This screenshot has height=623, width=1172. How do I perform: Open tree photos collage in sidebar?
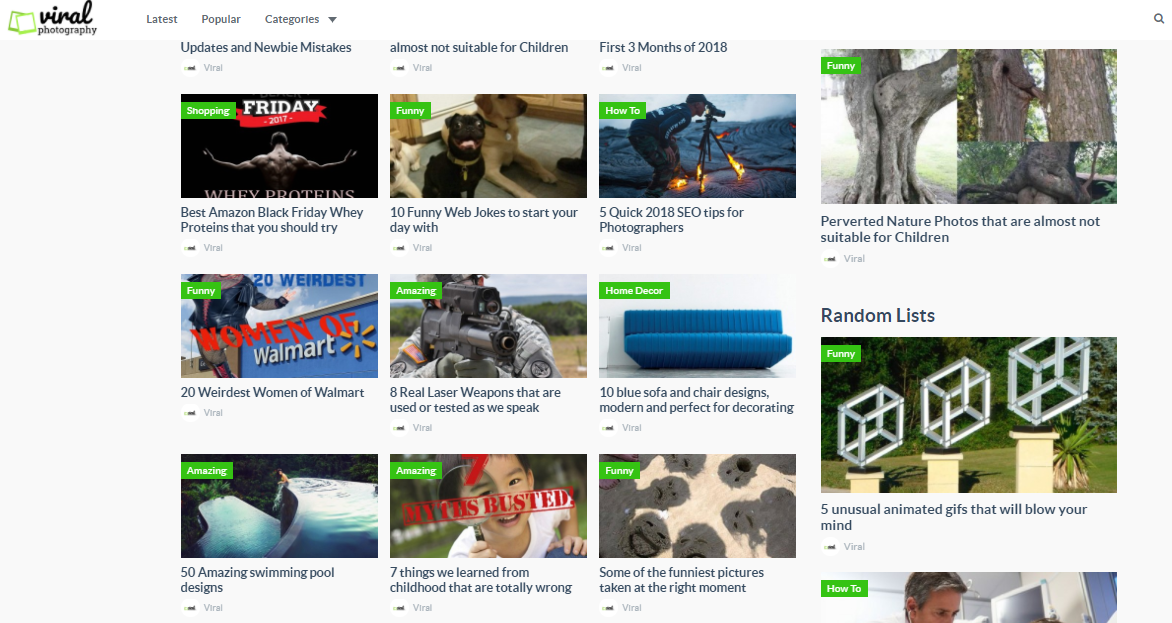pyautogui.click(x=969, y=126)
